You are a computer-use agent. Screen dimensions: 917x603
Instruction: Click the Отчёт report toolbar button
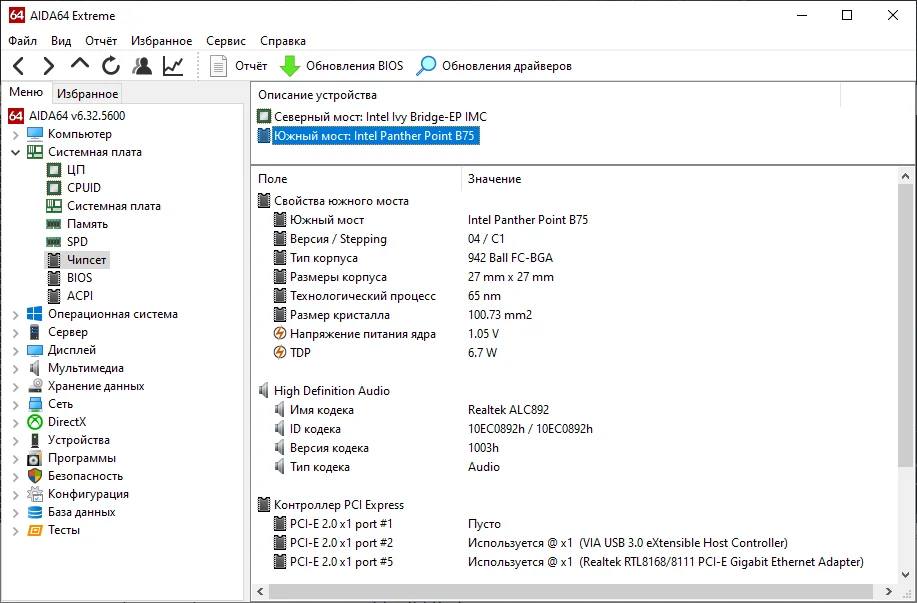(x=239, y=66)
